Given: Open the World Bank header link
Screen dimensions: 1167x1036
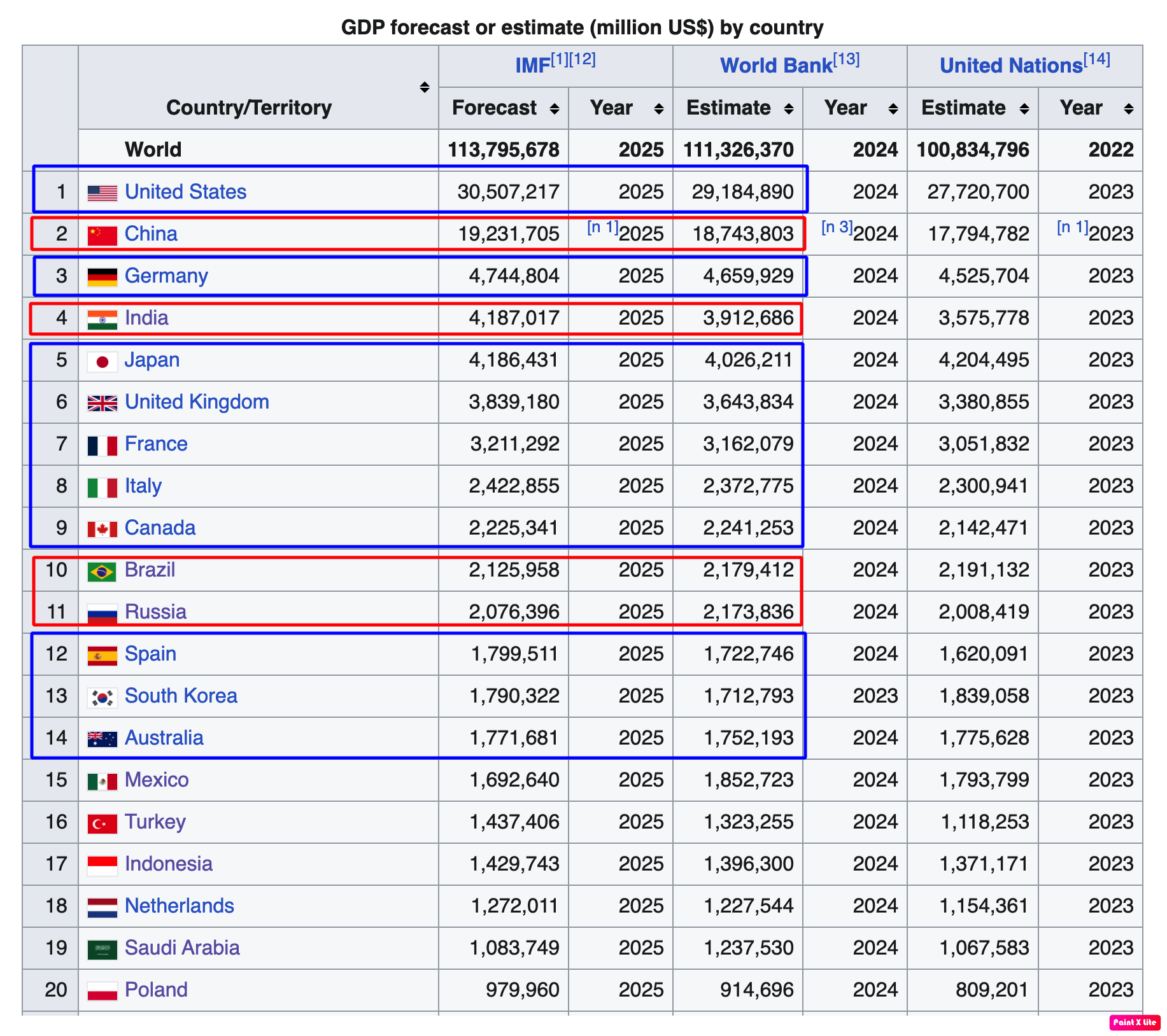Looking at the screenshot, I should [775, 66].
